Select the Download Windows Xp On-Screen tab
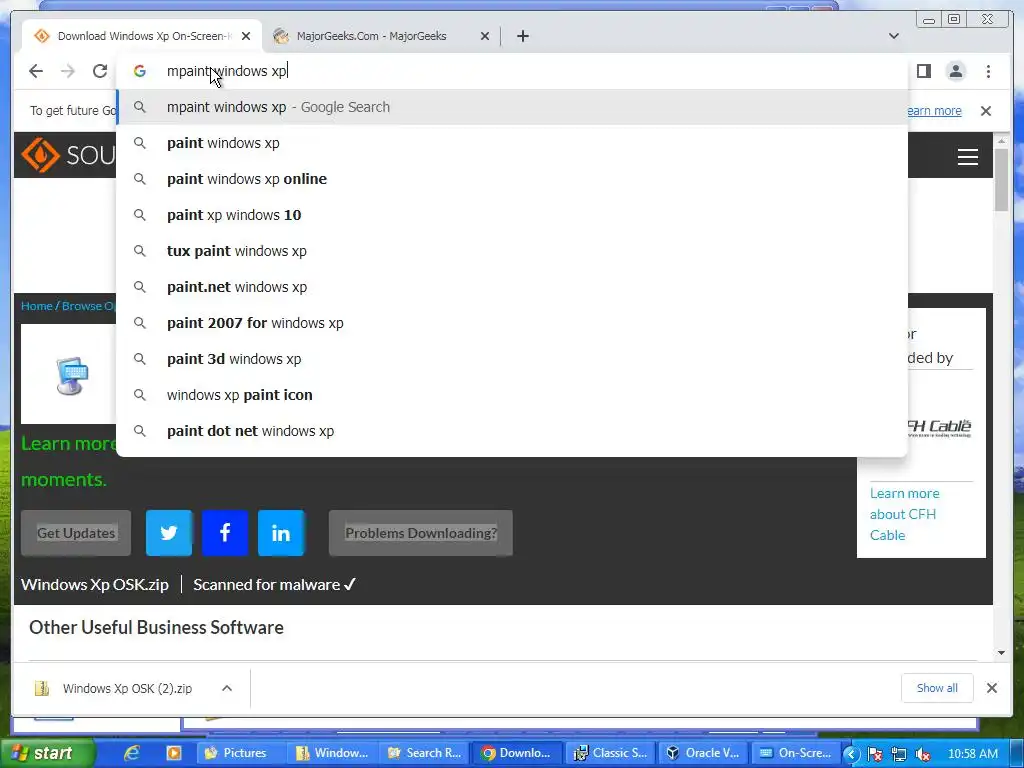 click(x=141, y=36)
